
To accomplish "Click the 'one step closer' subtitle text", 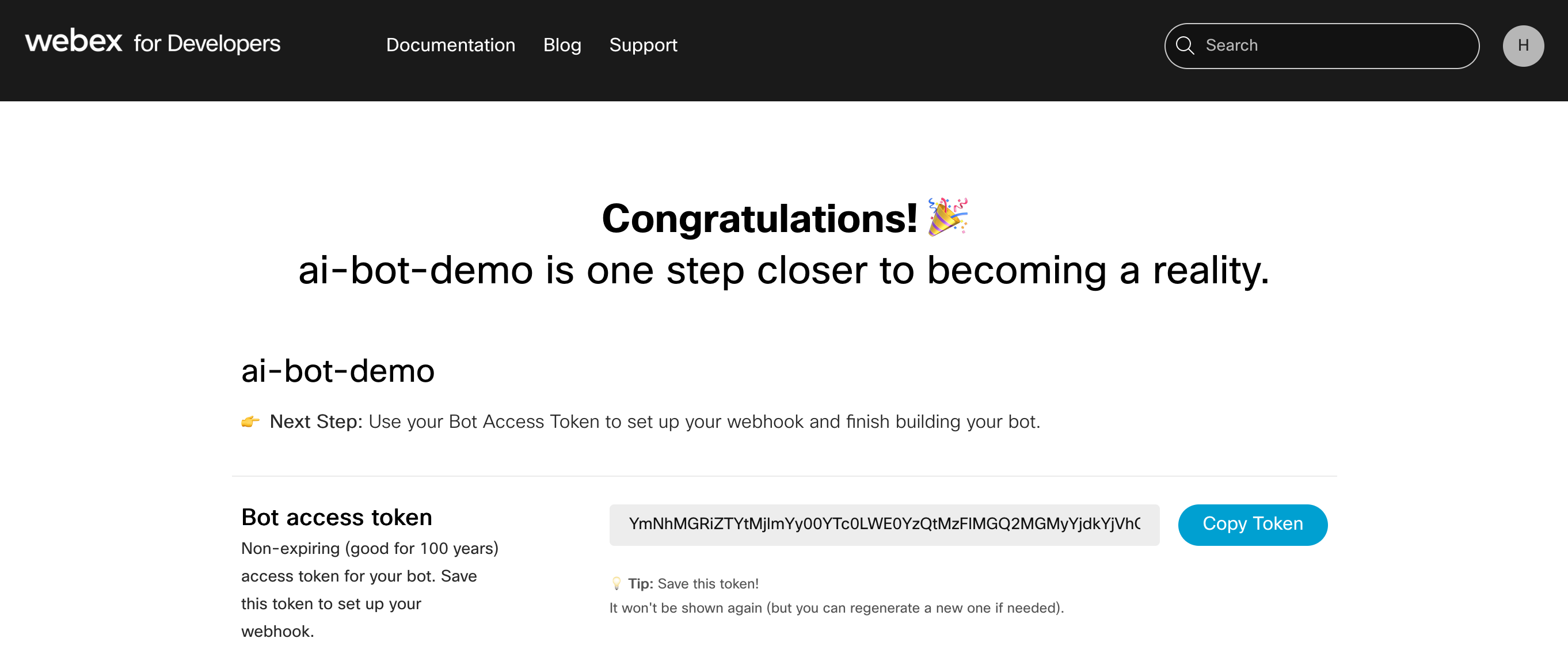I will tap(784, 270).
